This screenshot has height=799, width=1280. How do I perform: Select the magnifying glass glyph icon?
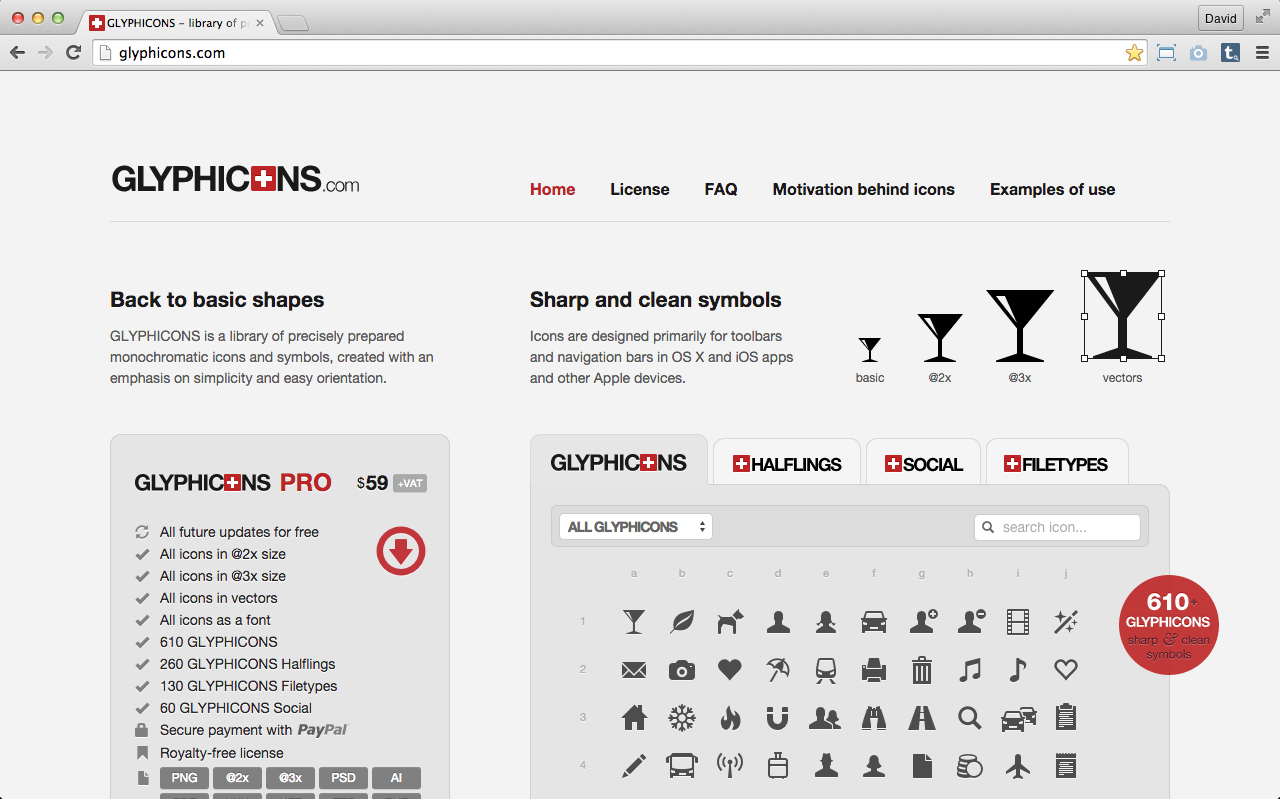[969, 718]
